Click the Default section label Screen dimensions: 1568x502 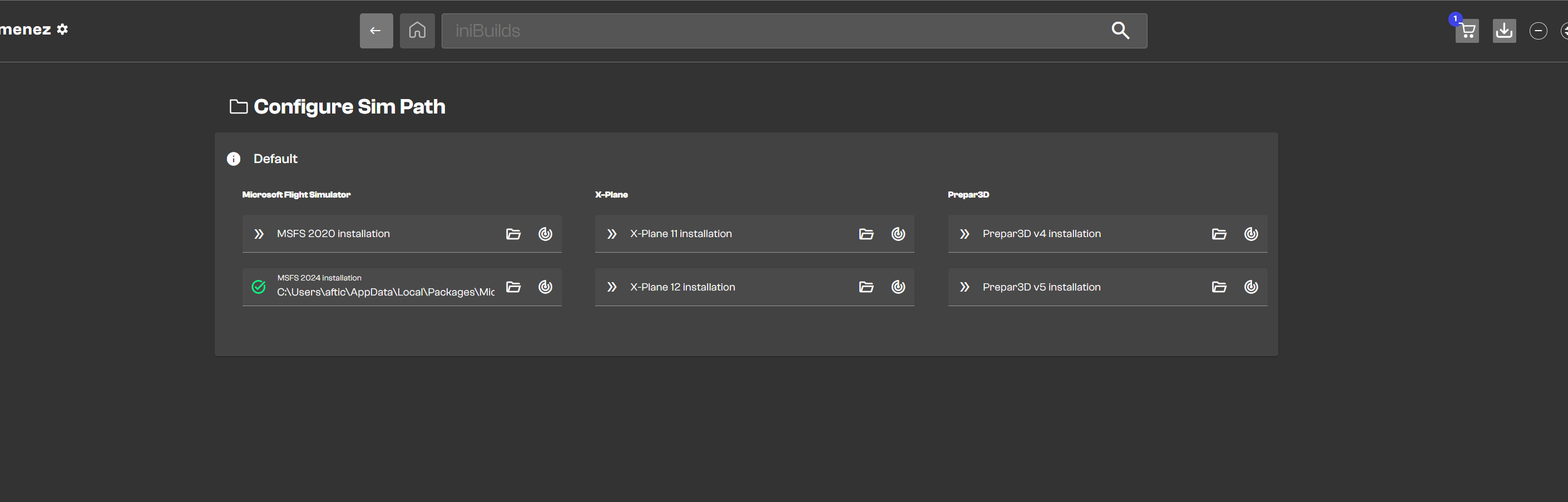(276, 159)
